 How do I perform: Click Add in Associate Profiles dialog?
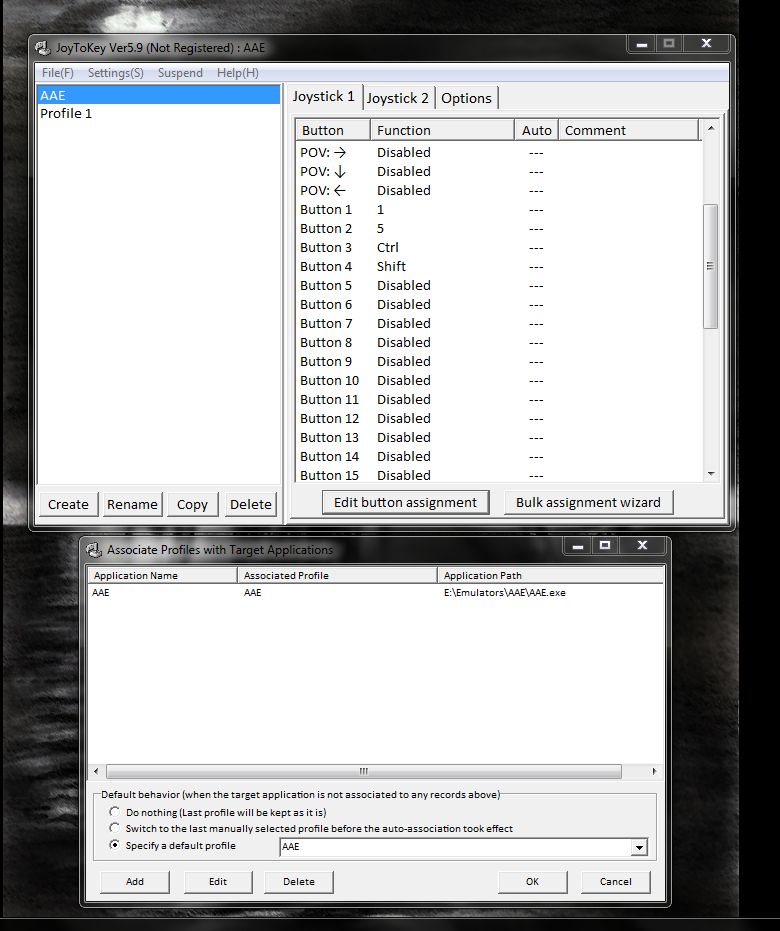135,882
